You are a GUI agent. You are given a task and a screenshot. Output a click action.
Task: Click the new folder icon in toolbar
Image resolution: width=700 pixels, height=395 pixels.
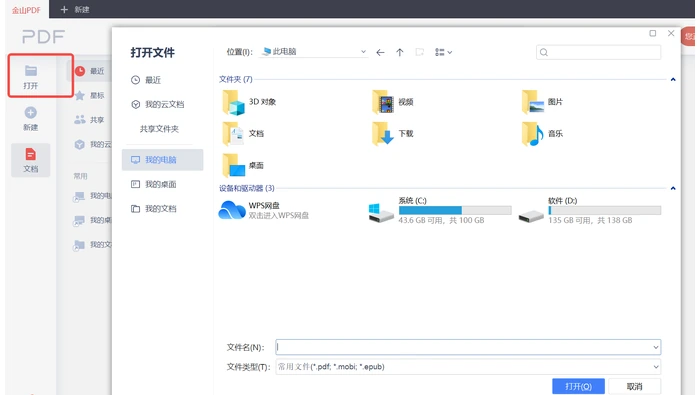pos(420,52)
